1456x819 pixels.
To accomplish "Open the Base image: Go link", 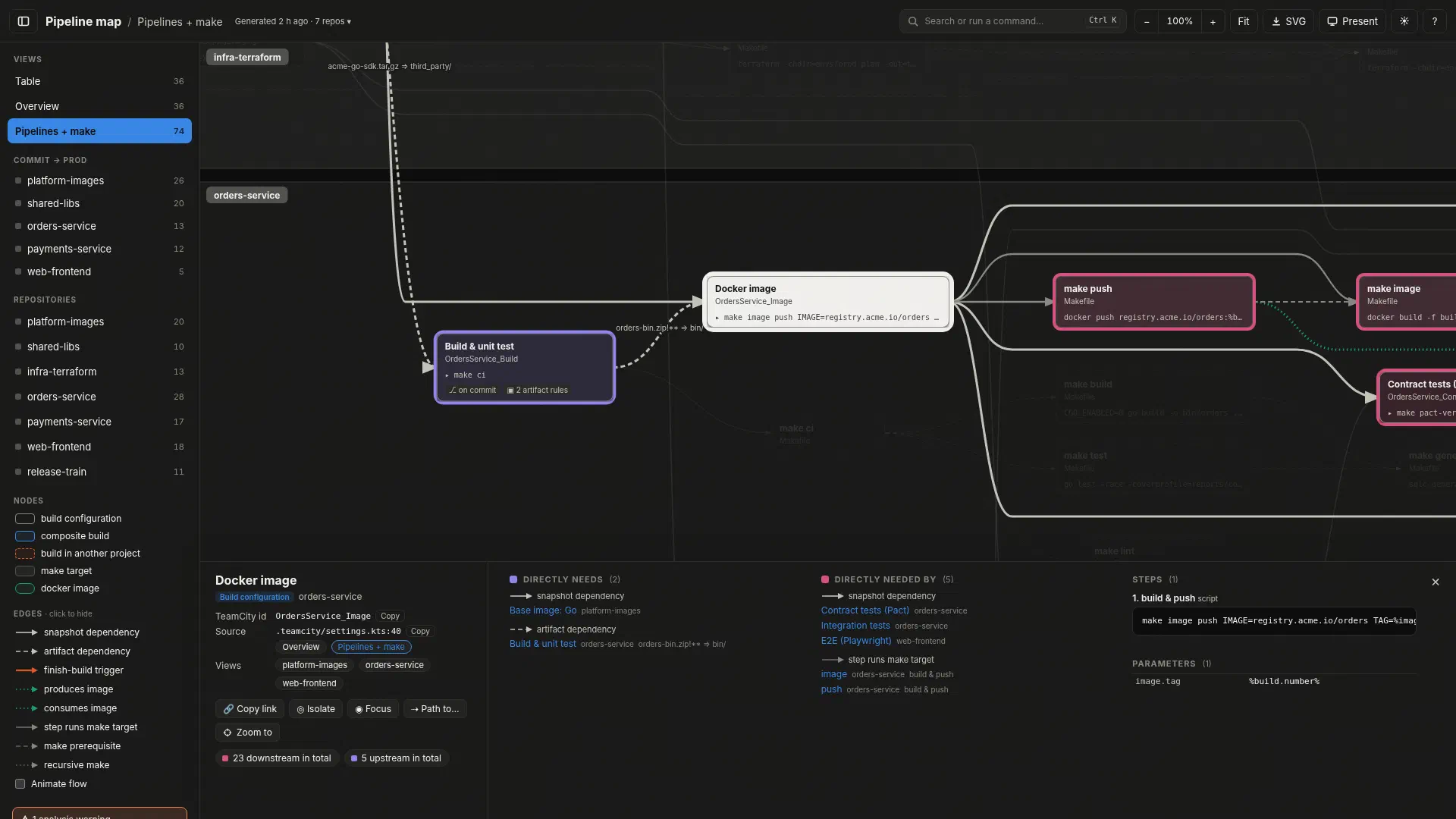I will tap(543, 610).
